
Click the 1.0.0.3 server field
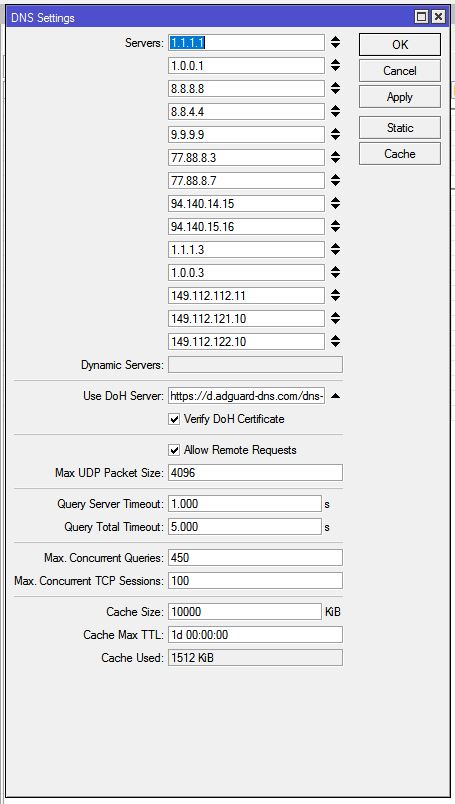tap(246, 272)
